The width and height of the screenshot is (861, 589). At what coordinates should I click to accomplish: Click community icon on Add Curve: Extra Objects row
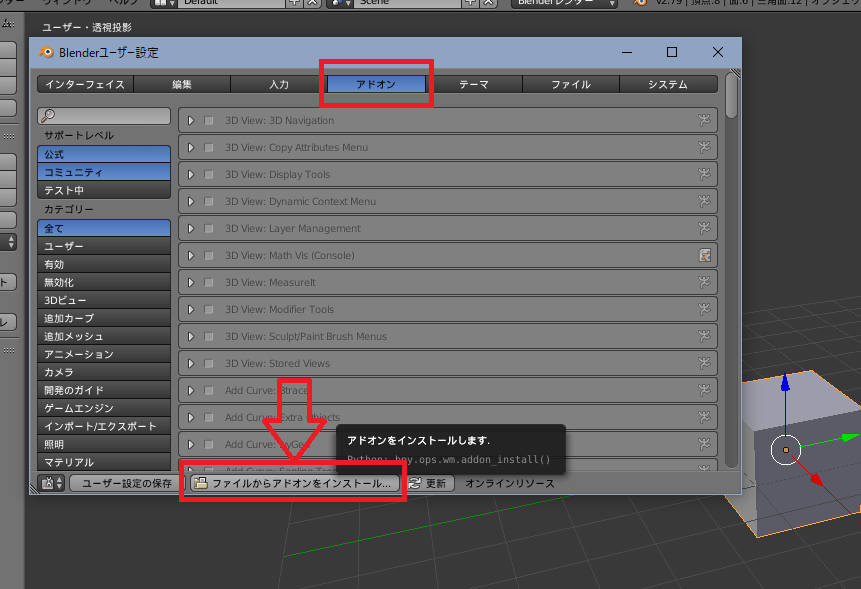pos(705,417)
